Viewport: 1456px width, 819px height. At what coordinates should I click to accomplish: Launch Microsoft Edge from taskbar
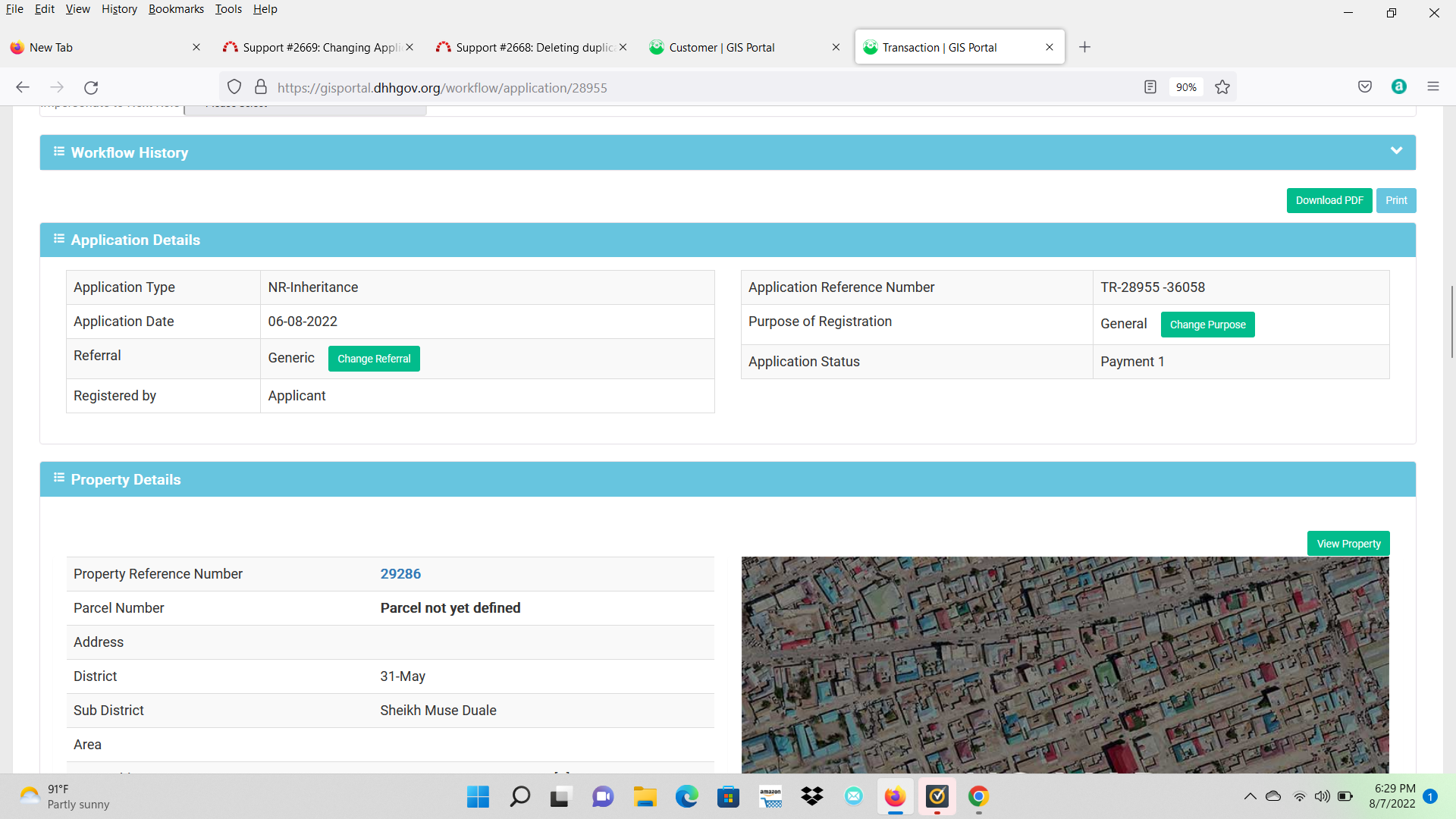pos(687,796)
